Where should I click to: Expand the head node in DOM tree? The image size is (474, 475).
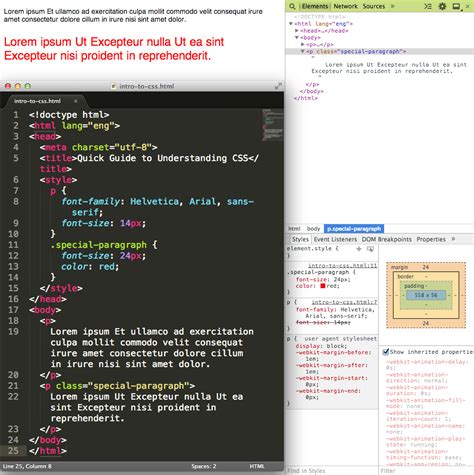[297, 31]
